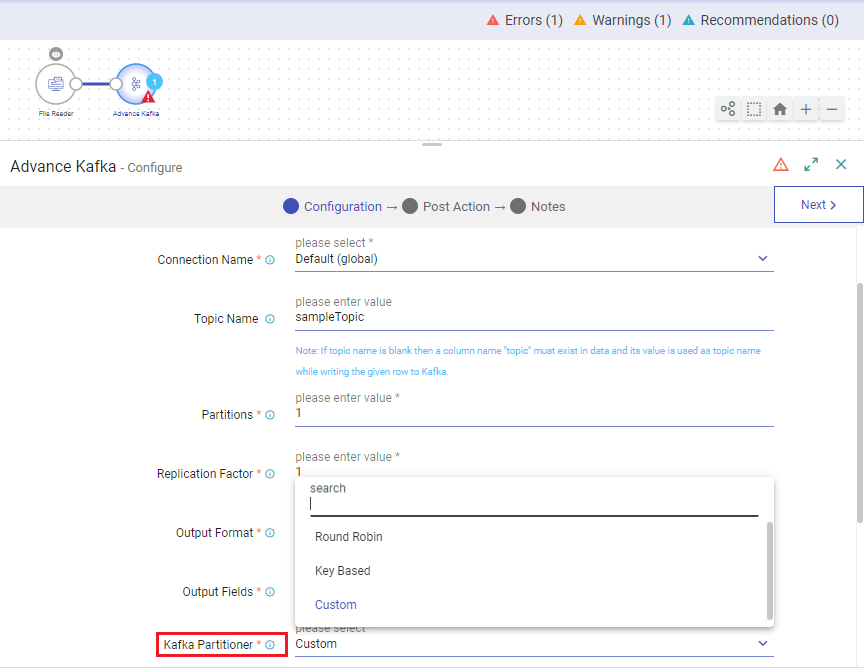Click the Replication Factor info icon
Image resolution: width=864 pixels, height=668 pixels.
270,474
